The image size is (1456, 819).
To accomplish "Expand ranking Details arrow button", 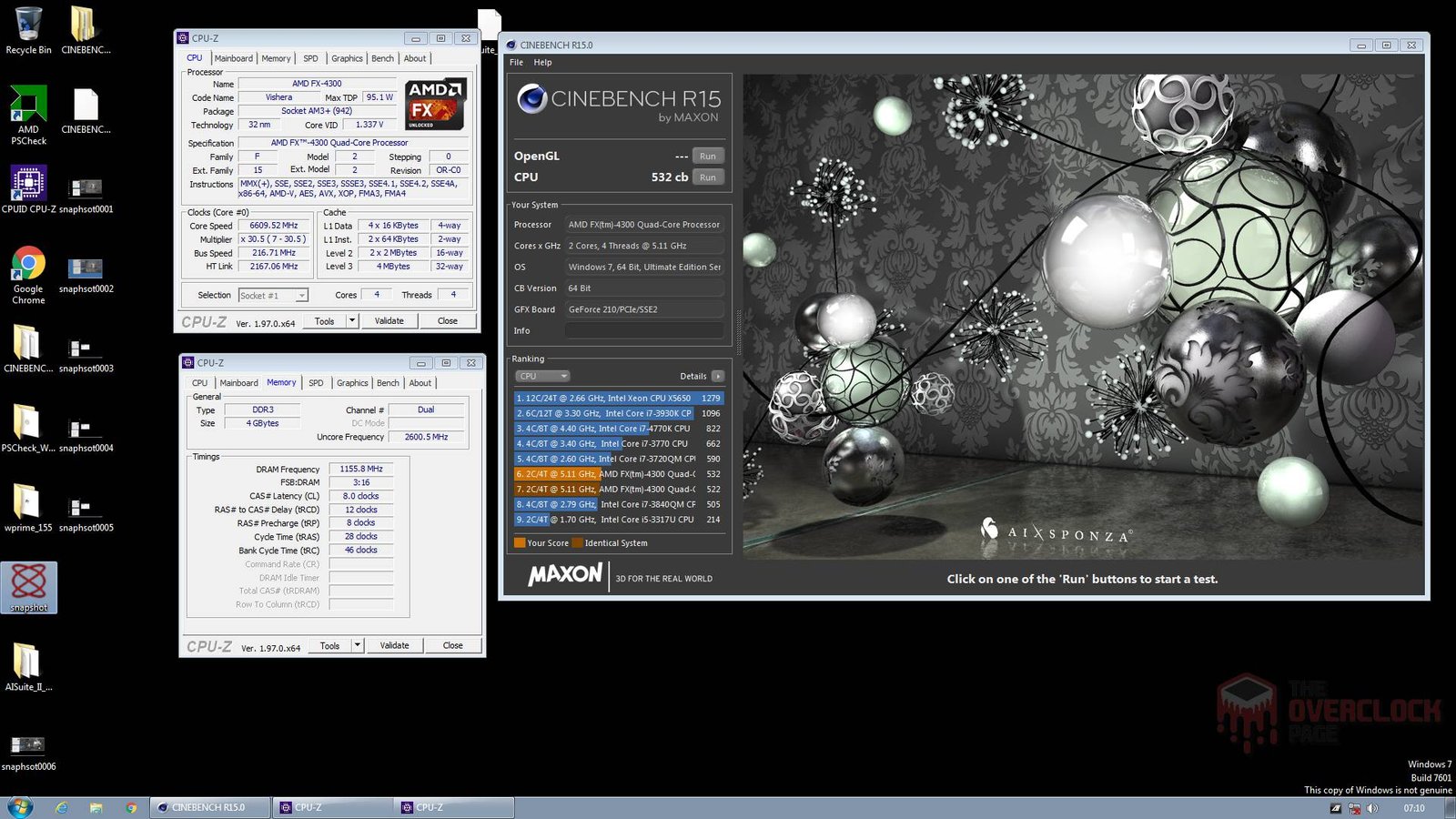I will [718, 376].
